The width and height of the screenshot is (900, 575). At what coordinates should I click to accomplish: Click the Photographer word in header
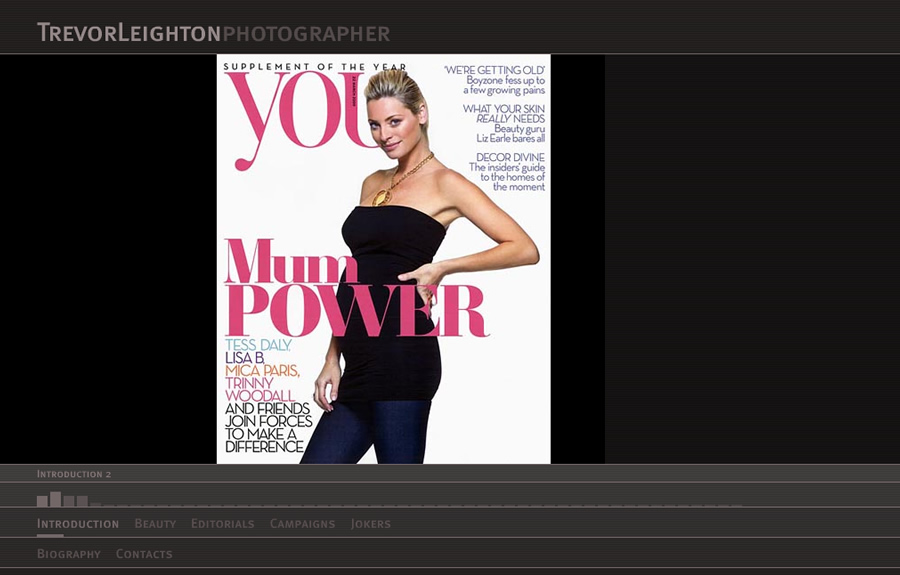(x=306, y=34)
